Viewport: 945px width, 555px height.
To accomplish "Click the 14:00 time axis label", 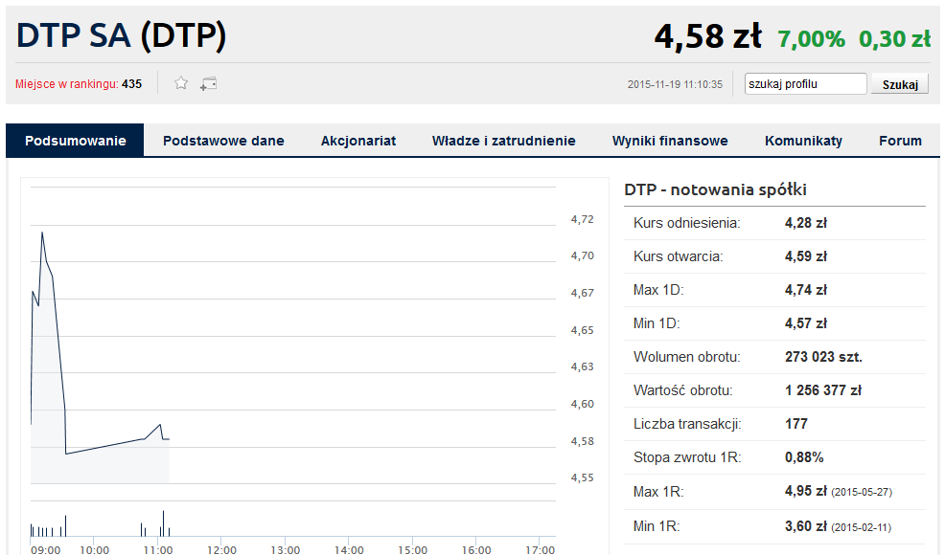I will 349,550.
